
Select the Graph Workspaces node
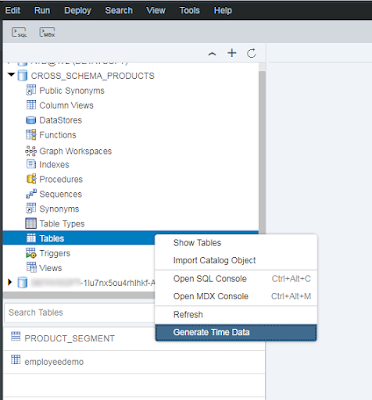tap(75, 151)
